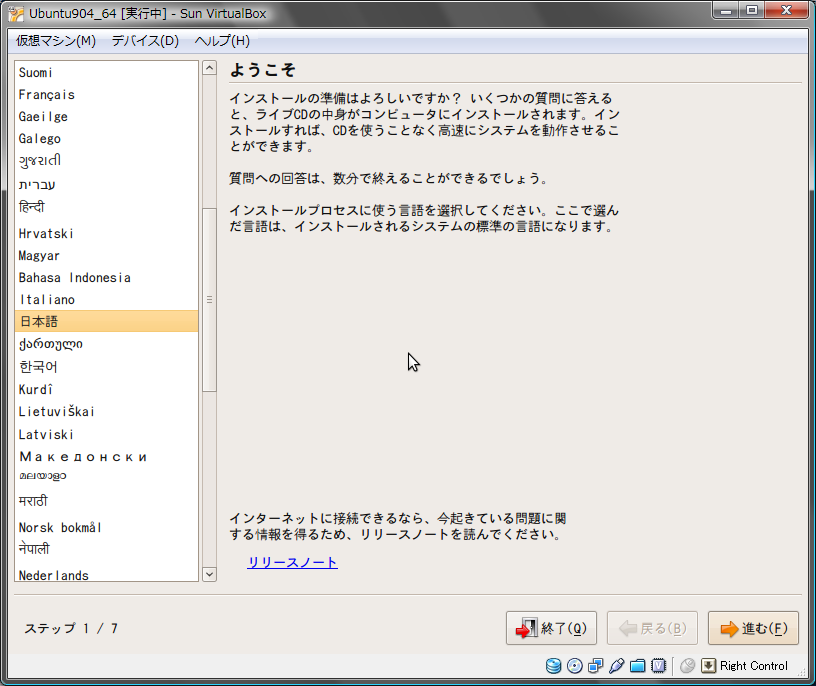Viewport: 816px width, 686px height.
Task: Select Norsk bokmål in the language list
Action: coord(107,528)
